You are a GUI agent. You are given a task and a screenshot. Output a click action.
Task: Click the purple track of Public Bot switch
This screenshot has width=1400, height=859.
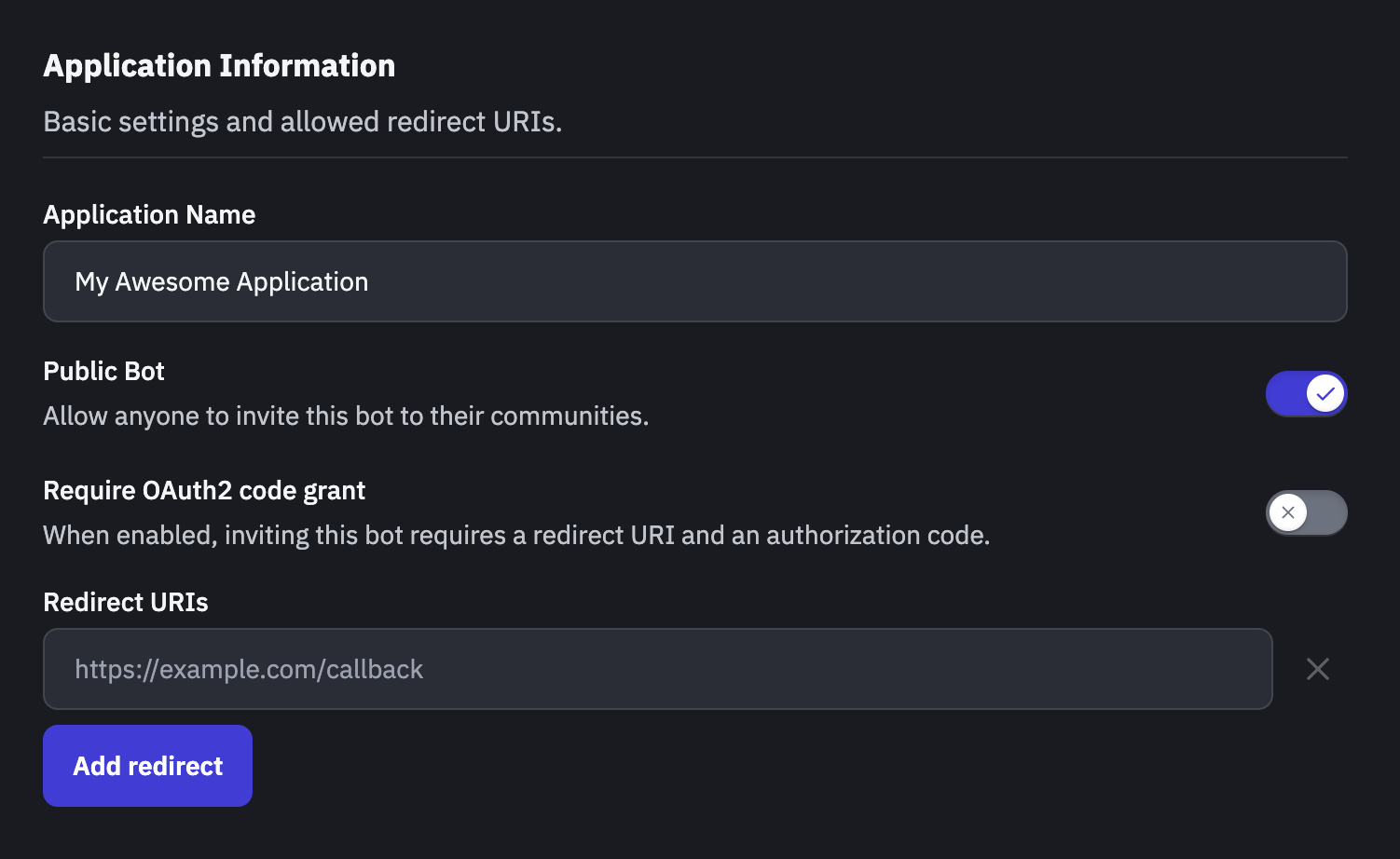click(1283, 393)
